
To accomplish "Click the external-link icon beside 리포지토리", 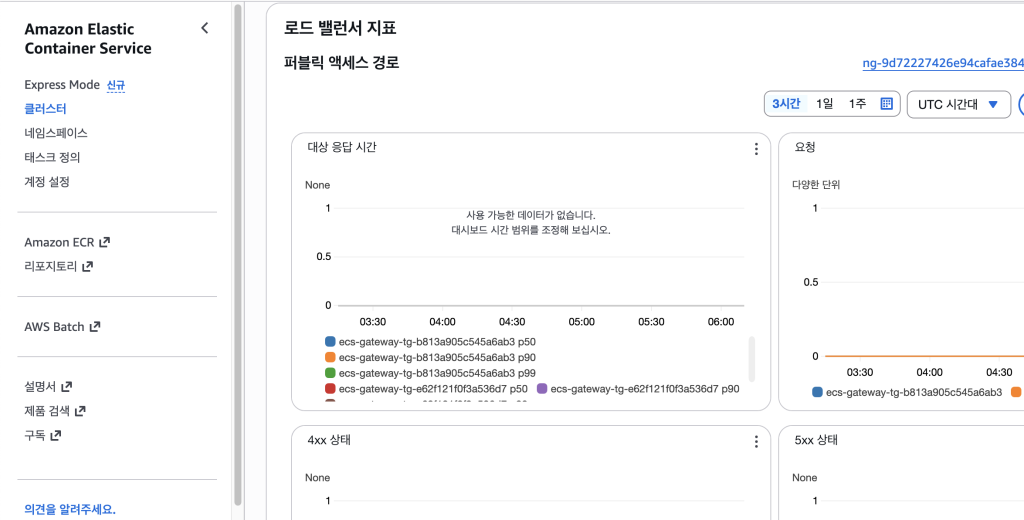I will pos(87,267).
